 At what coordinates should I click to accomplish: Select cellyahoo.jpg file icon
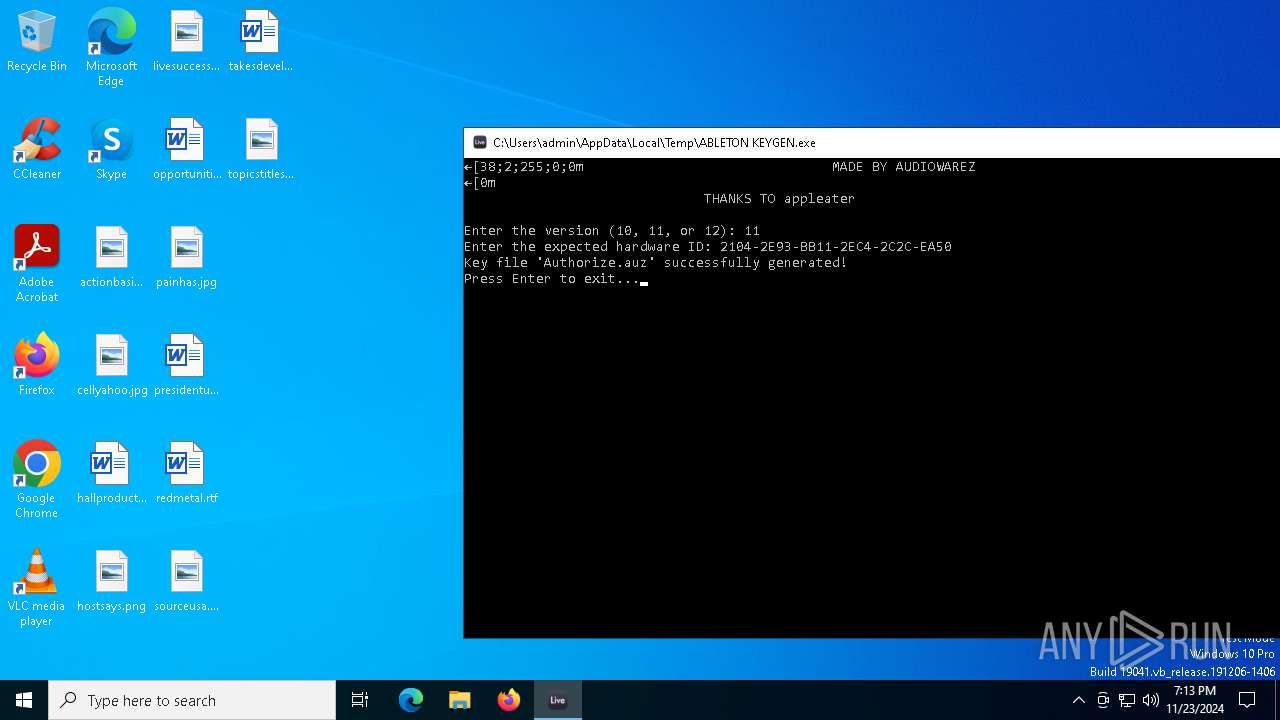tap(111, 366)
